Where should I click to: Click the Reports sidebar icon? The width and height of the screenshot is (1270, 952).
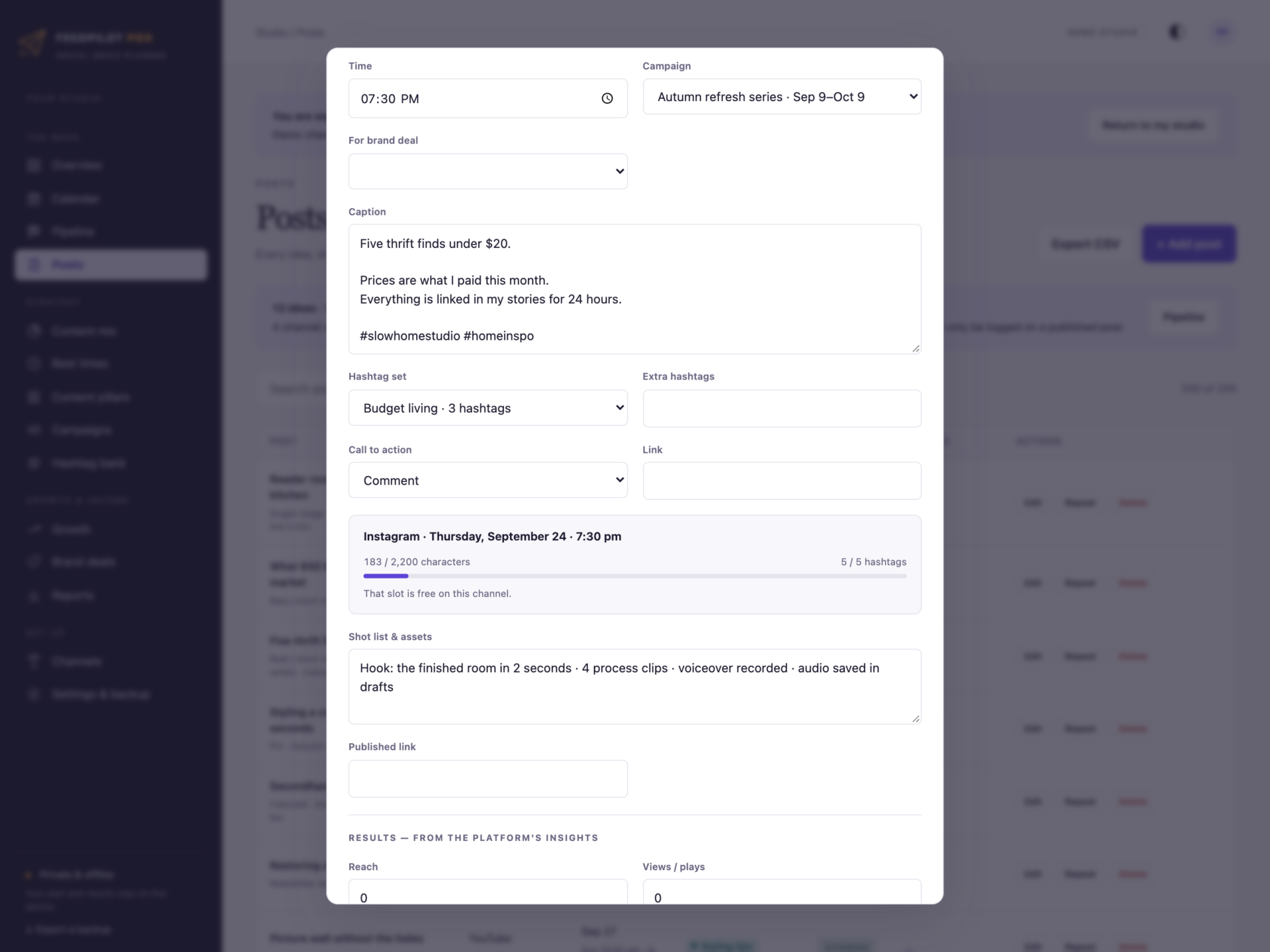(34, 595)
